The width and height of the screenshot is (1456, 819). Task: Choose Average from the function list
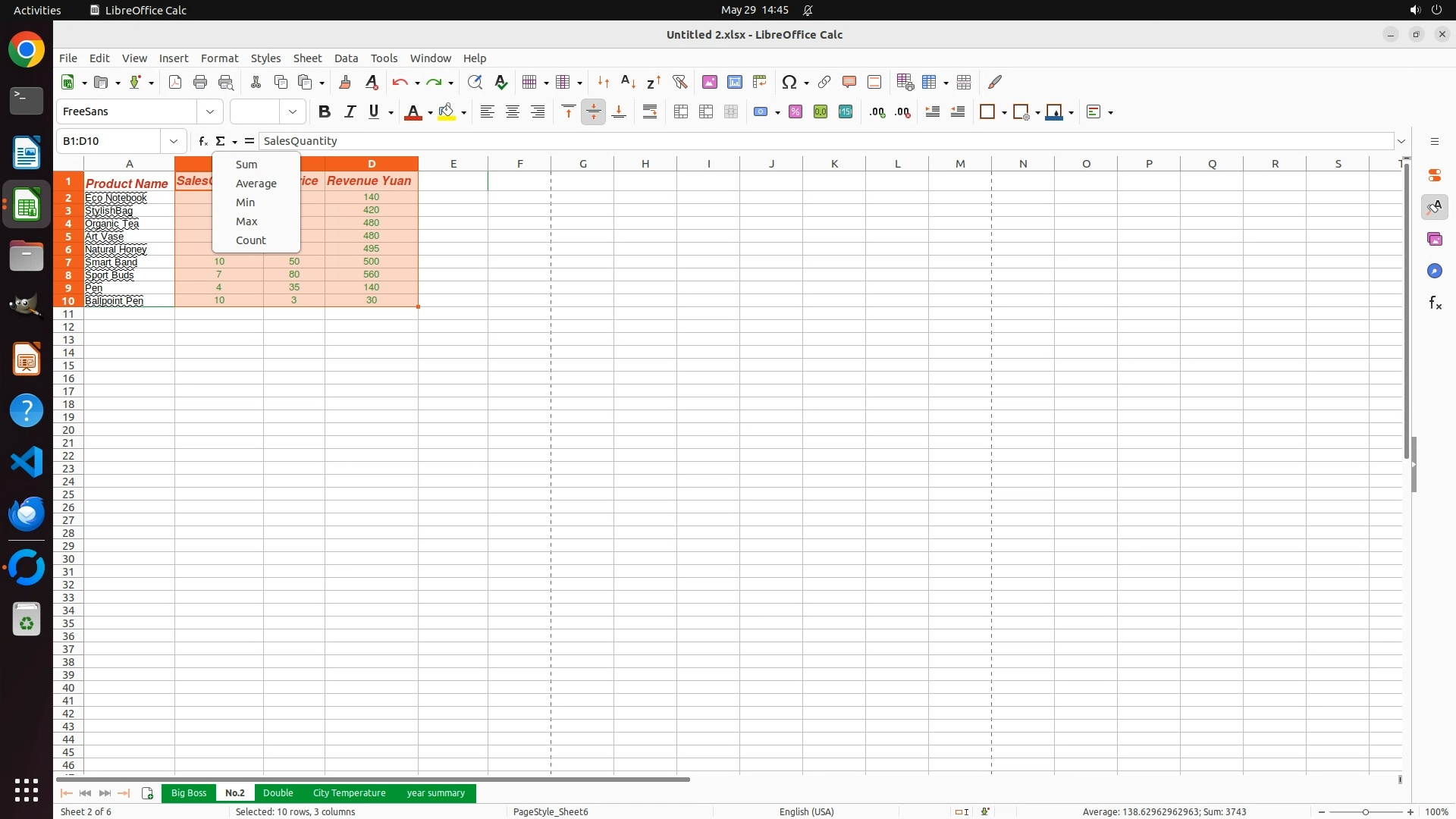tap(256, 184)
